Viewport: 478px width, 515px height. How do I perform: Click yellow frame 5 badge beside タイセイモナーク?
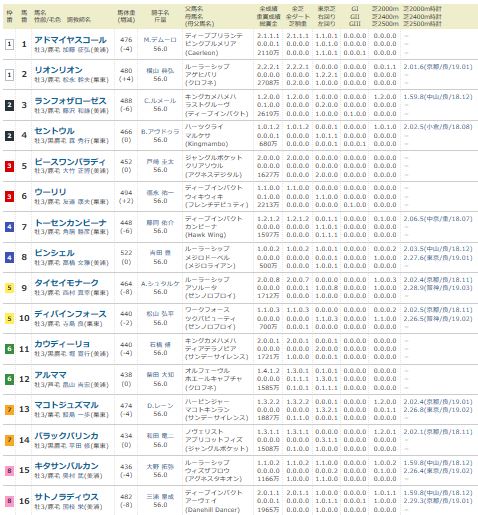(x=9, y=288)
